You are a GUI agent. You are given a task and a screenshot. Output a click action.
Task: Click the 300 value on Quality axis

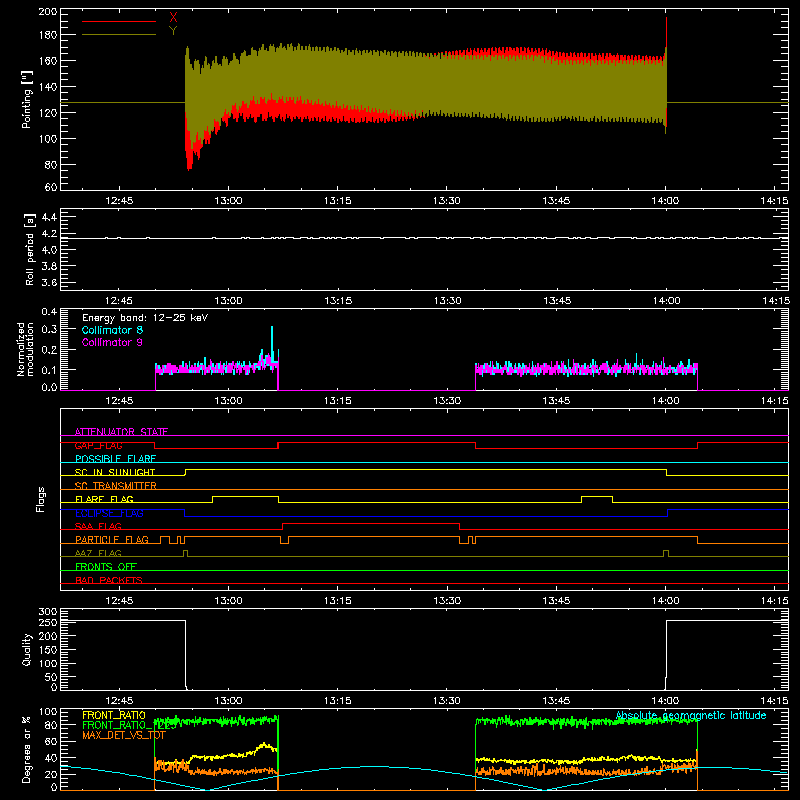48,612
